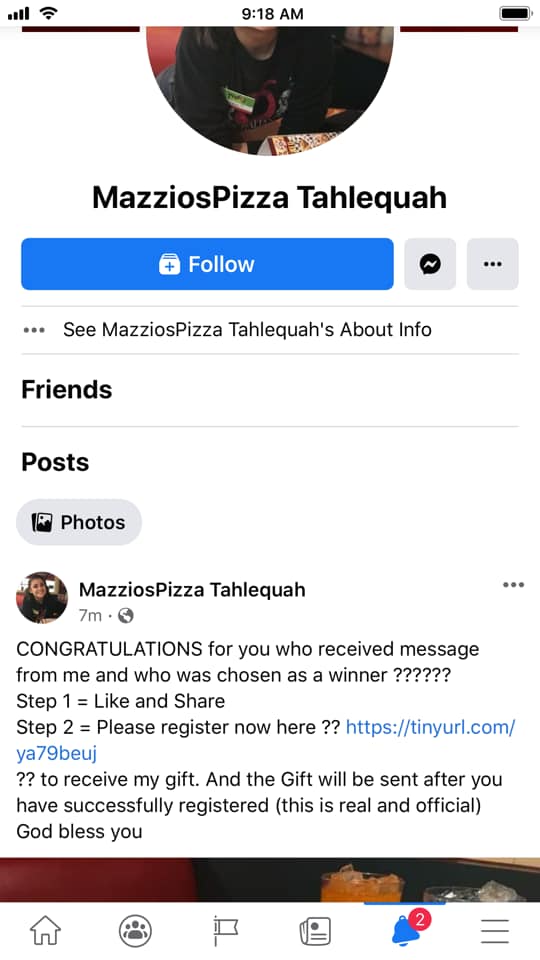Viewport: 540px width, 960px height.
Task: Tap the post author's small avatar
Action: coord(42,598)
